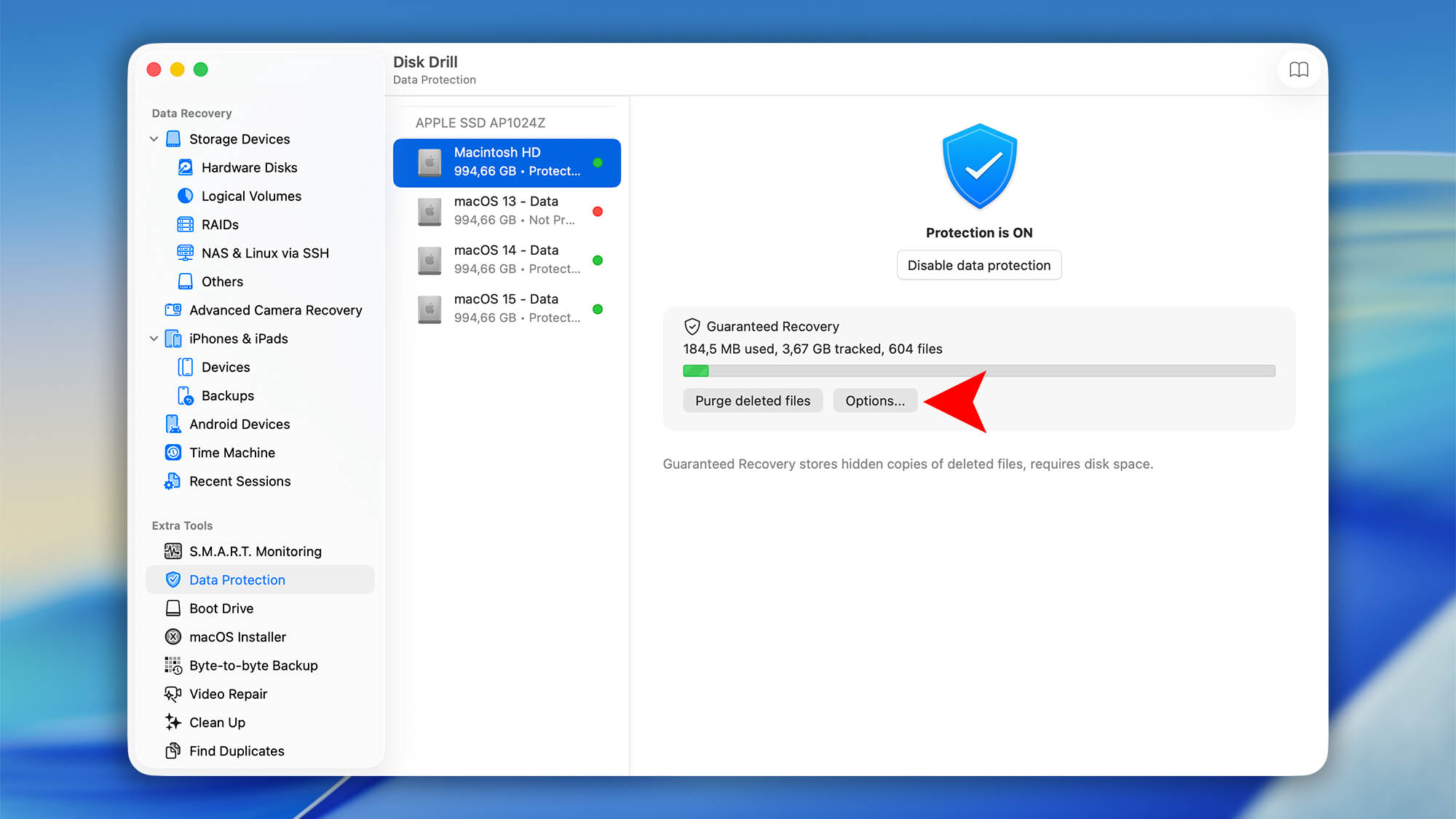Click the Advanced Camera Recovery icon
Screen dimensions: 1456x819
click(173, 309)
